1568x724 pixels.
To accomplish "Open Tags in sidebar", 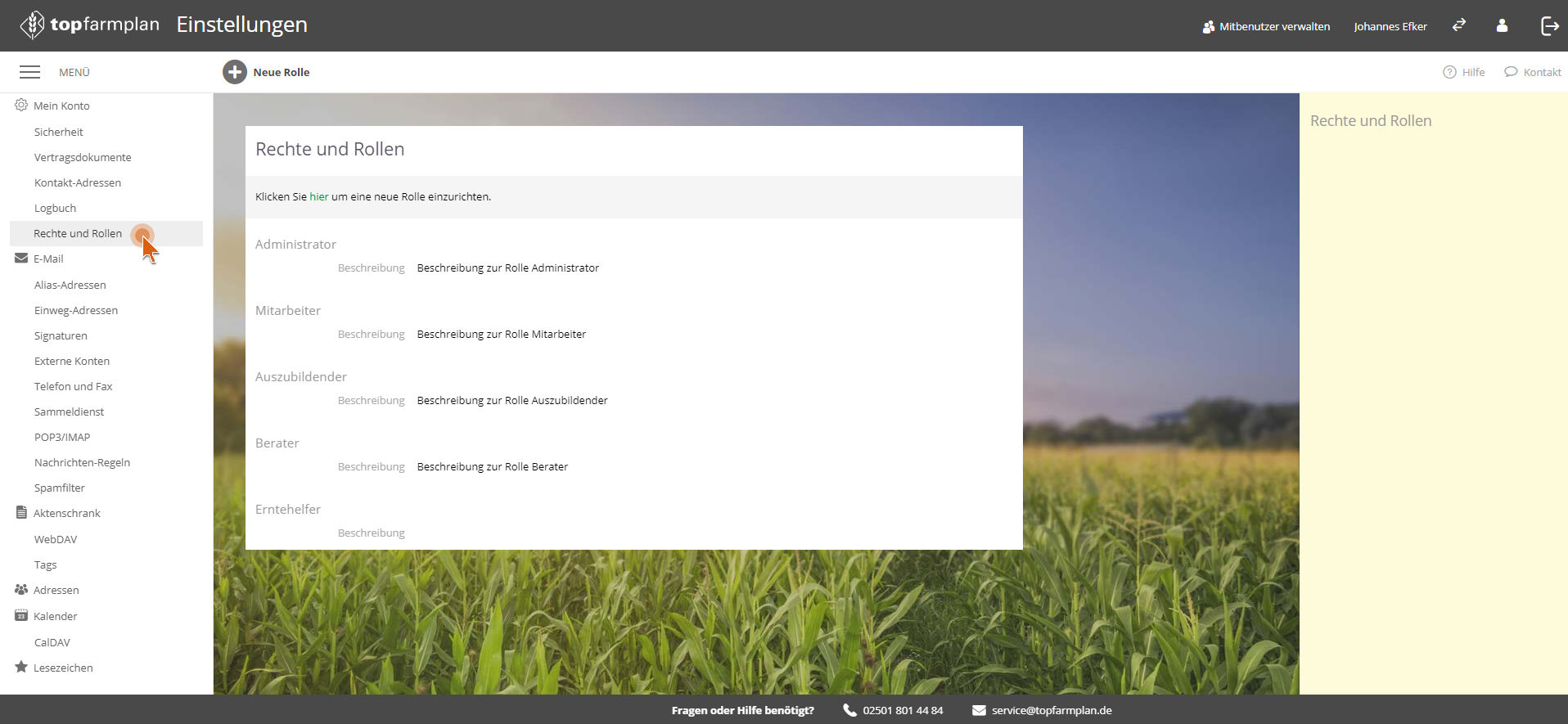I will click(46, 564).
